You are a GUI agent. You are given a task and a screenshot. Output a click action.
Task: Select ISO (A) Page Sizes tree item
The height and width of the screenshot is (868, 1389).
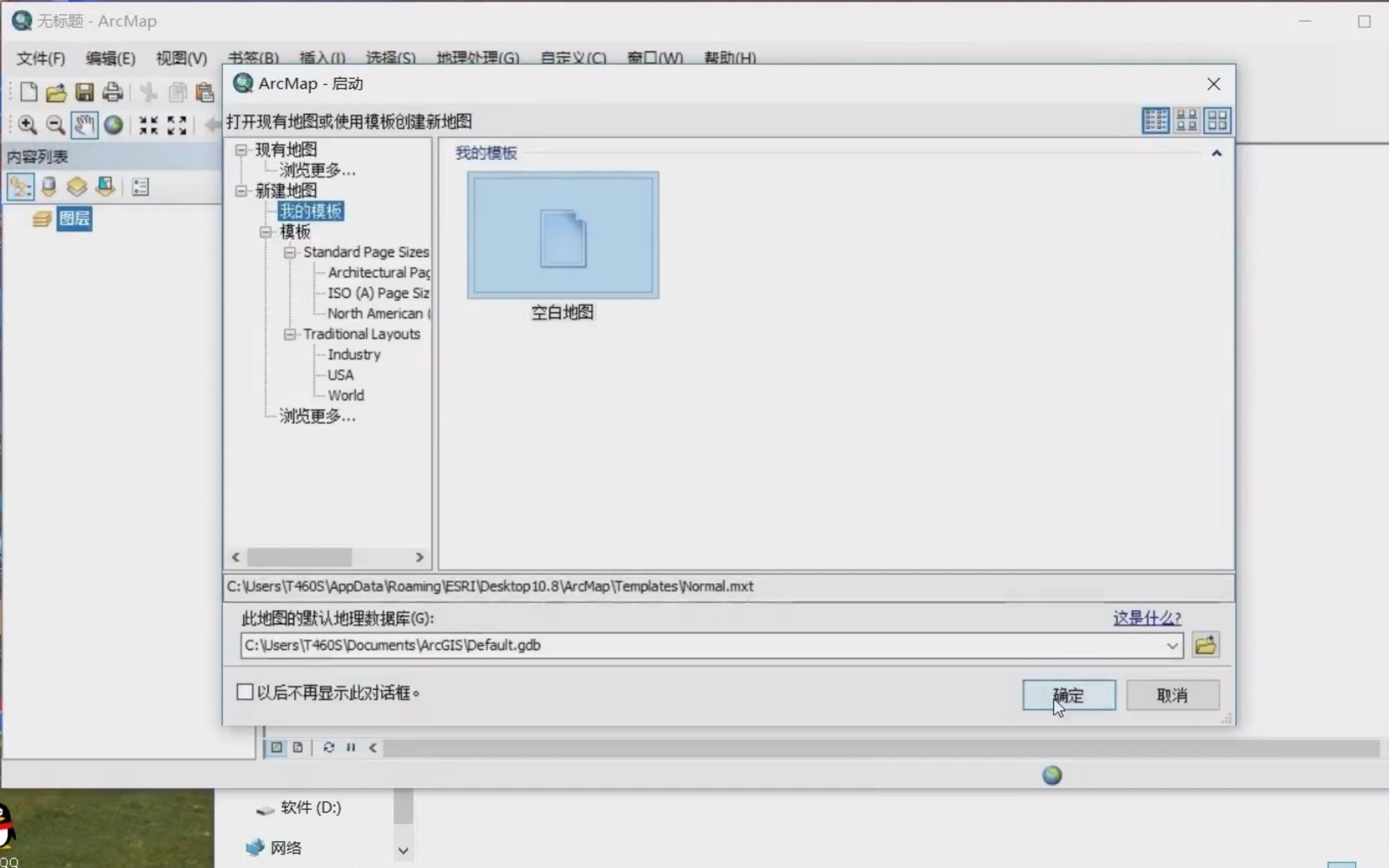(x=378, y=293)
